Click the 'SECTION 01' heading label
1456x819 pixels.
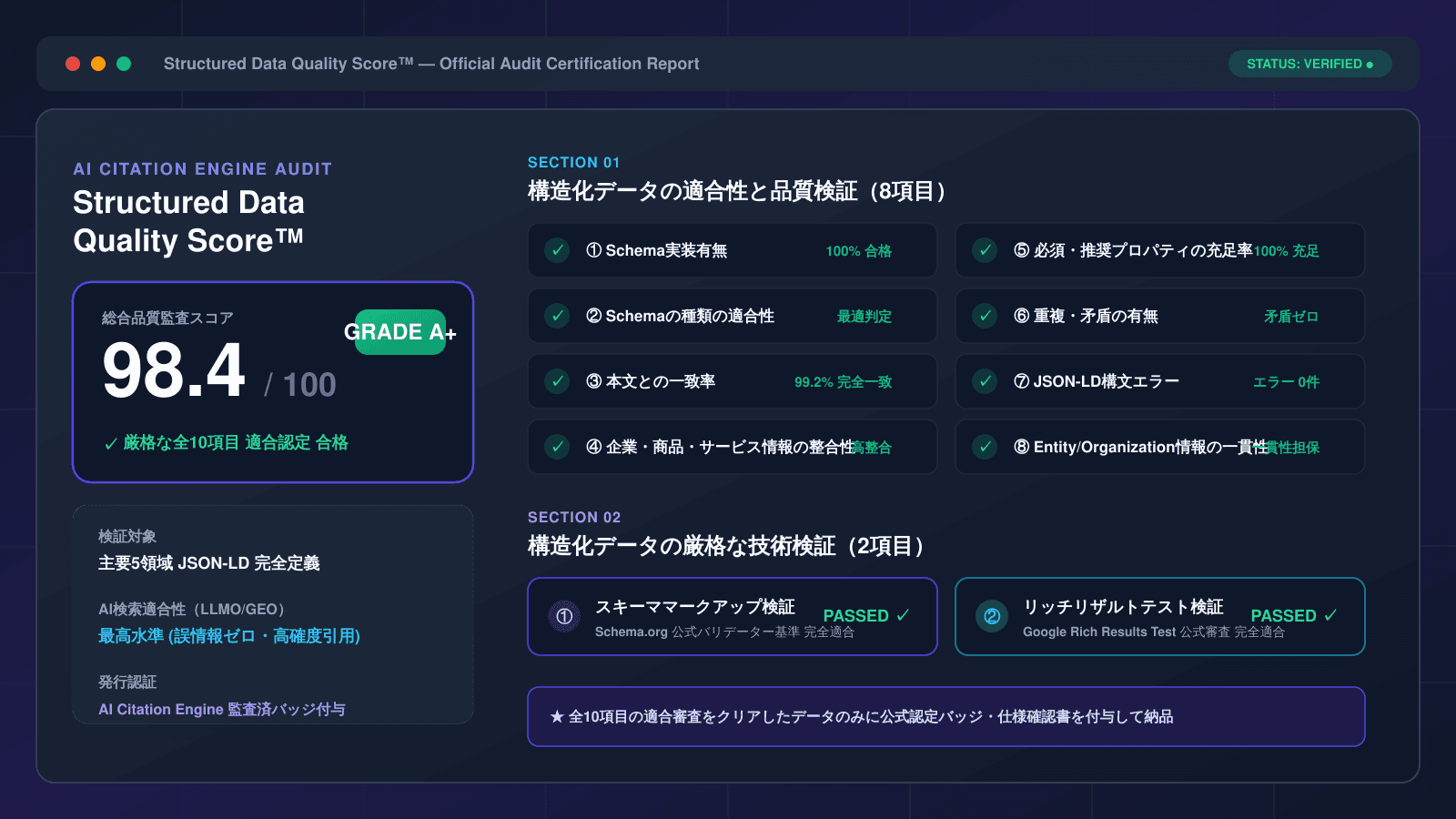tap(574, 162)
